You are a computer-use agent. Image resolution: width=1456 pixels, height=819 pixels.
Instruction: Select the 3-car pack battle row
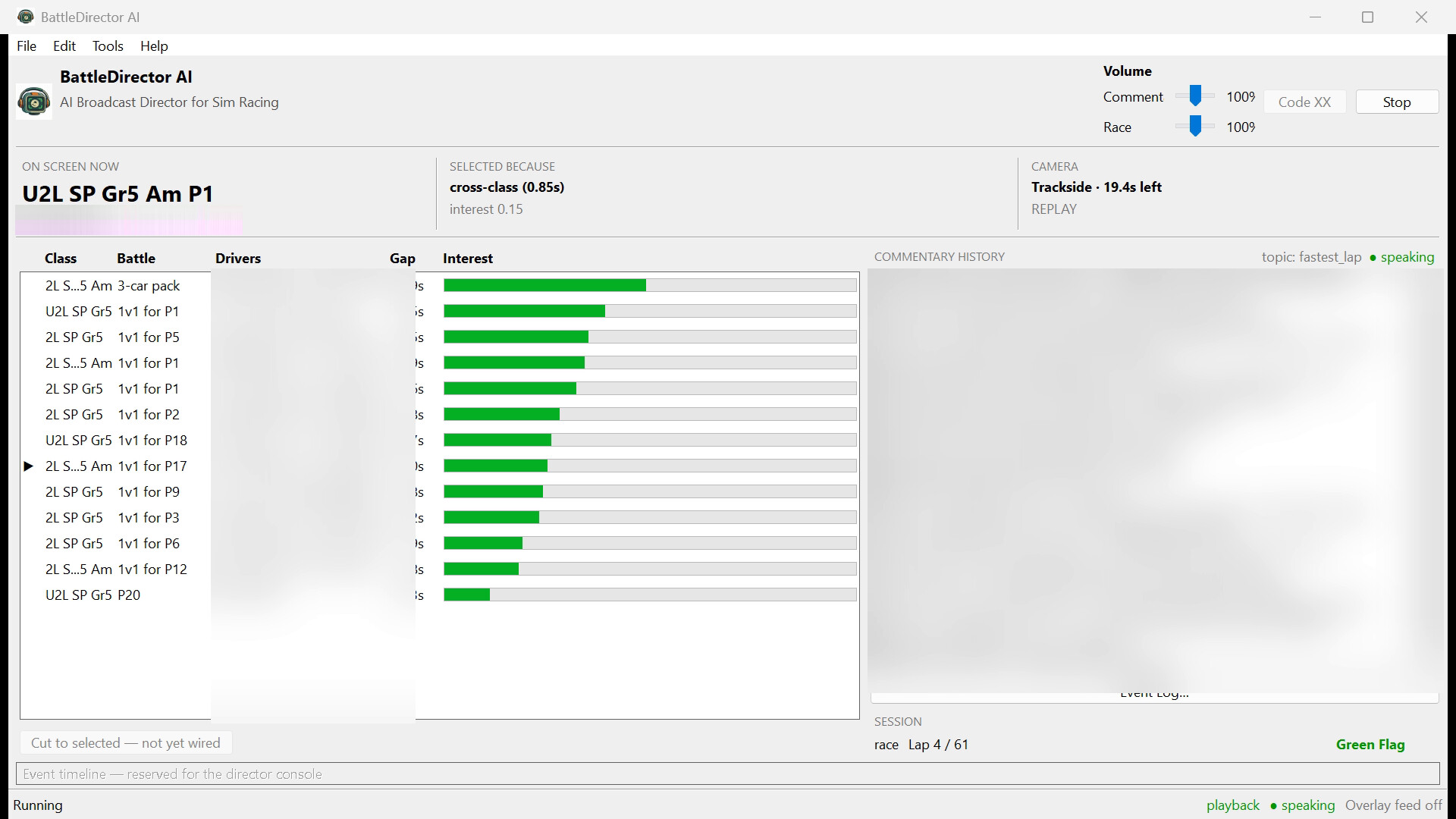coord(440,286)
